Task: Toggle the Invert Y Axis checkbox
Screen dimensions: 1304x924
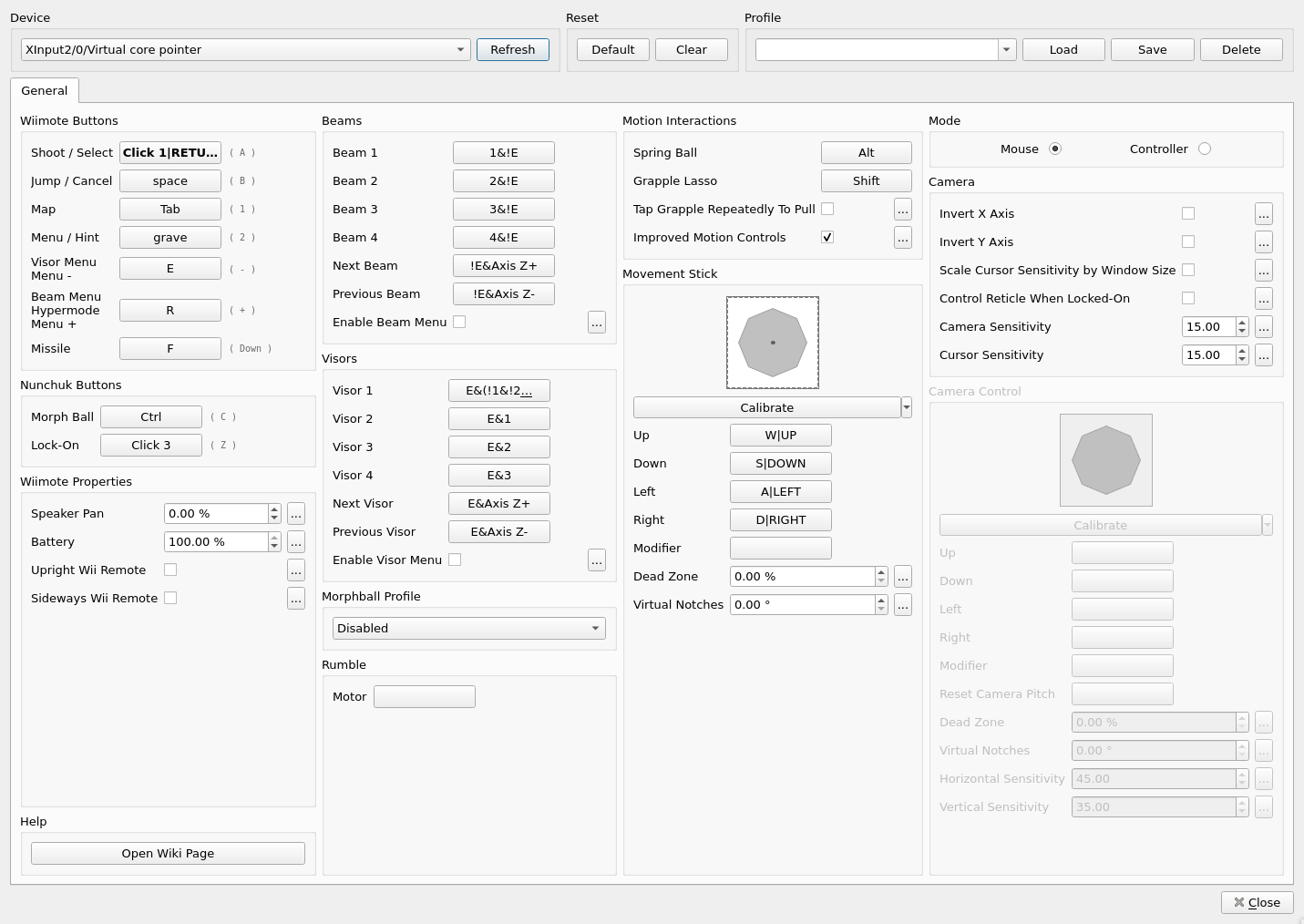Action: click(1188, 241)
